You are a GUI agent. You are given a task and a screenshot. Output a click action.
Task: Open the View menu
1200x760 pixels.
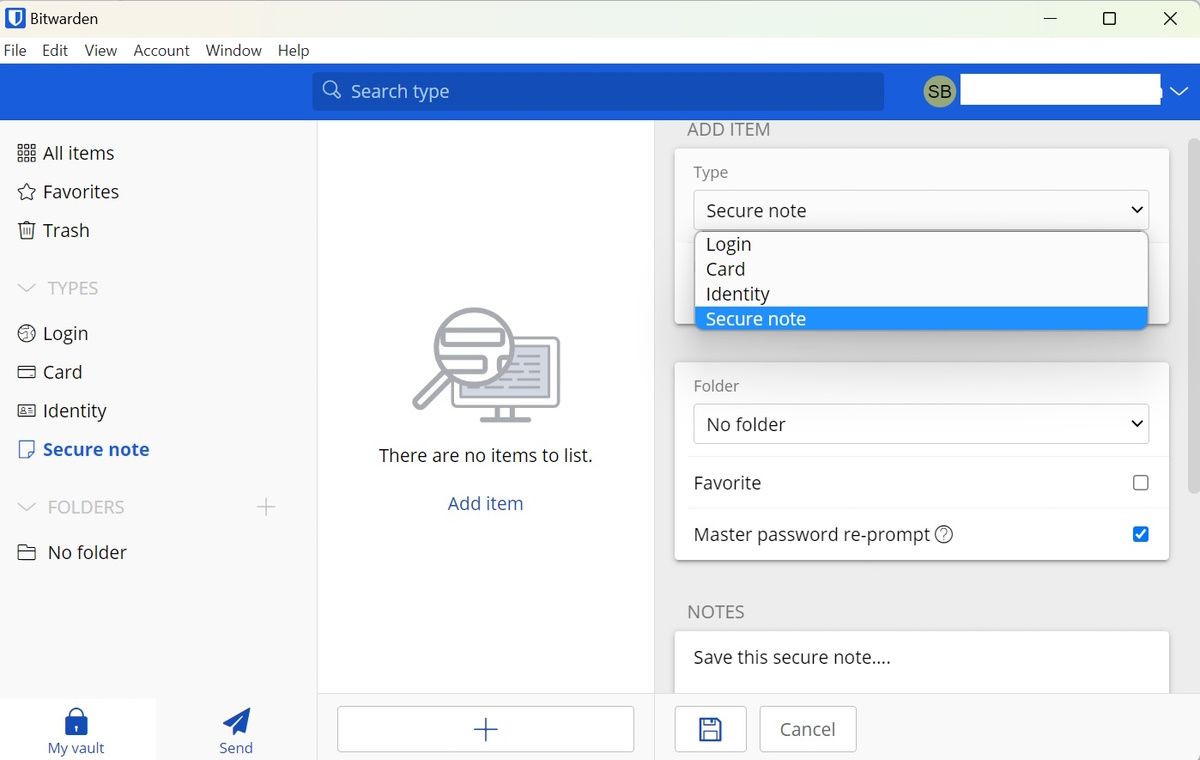100,50
